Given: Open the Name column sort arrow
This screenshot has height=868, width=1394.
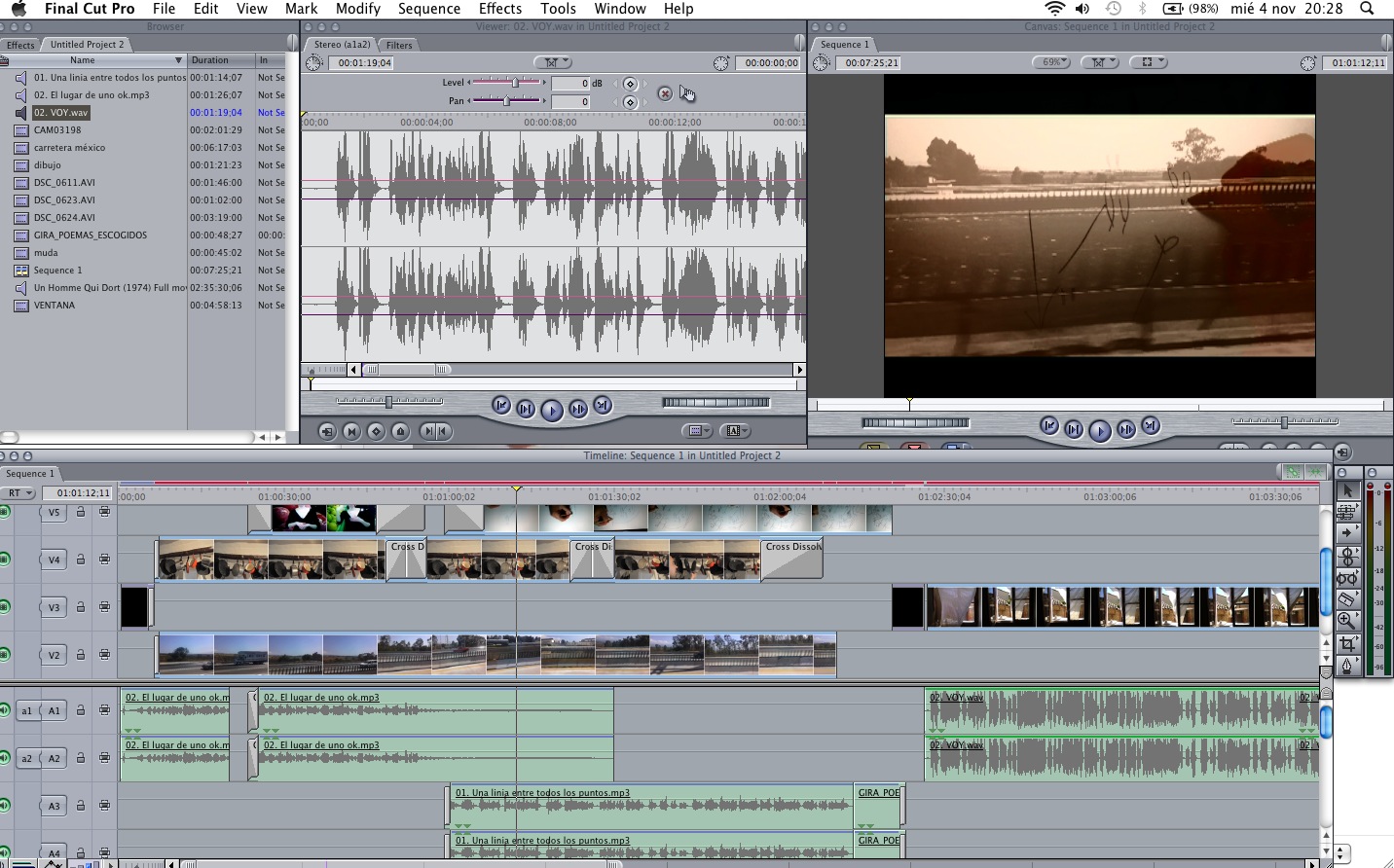Looking at the screenshot, I should (178, 60).
